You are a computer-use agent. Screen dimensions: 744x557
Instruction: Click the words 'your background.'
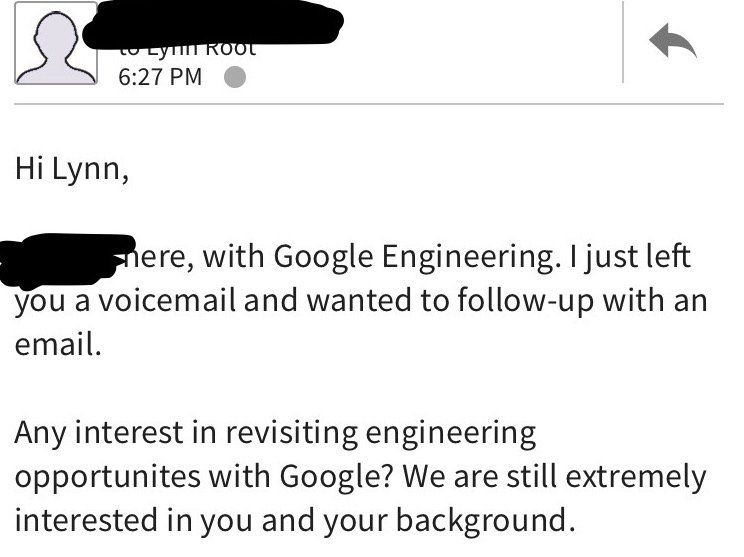point(488,522)
